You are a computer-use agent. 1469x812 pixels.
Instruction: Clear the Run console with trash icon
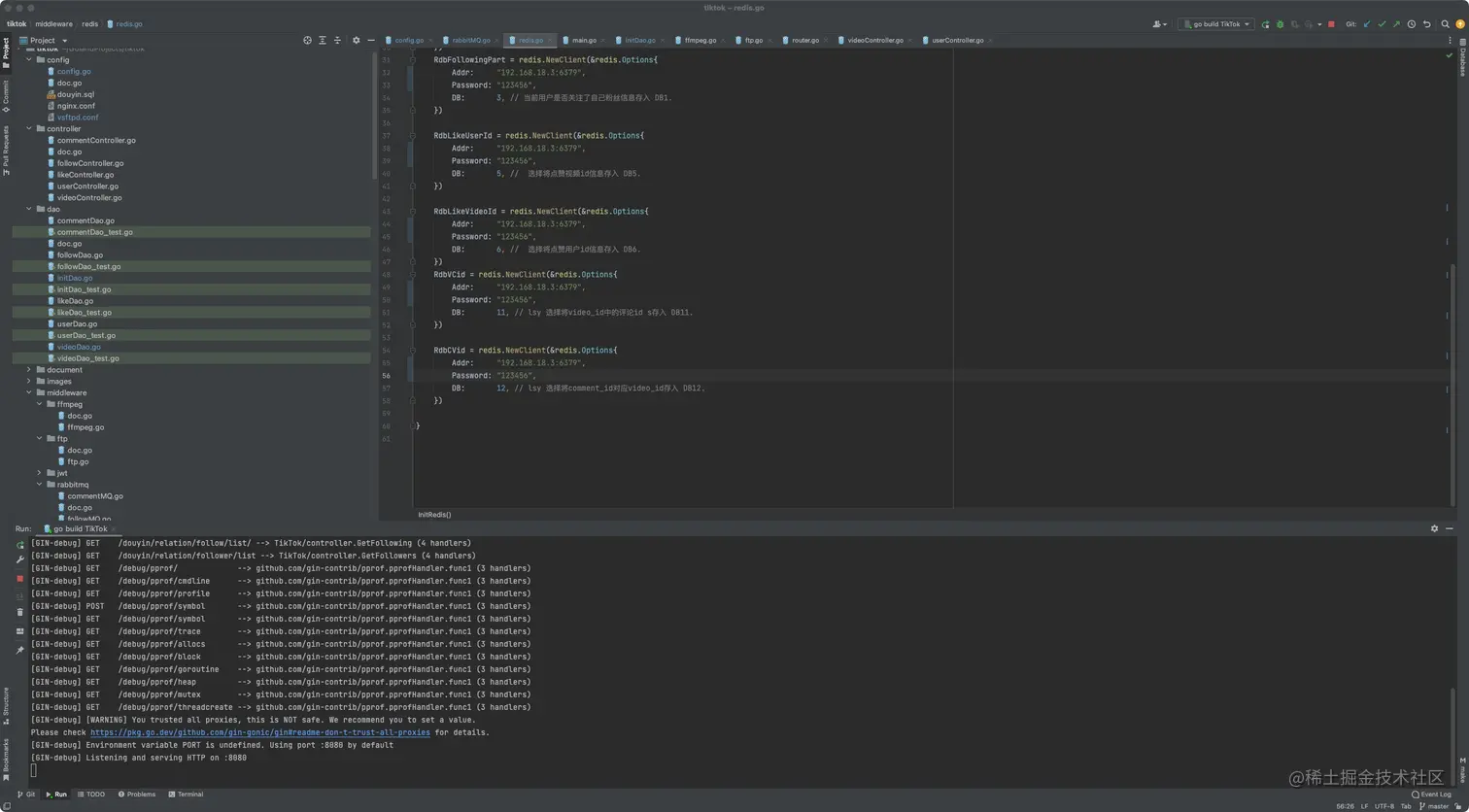pos(19,612)
